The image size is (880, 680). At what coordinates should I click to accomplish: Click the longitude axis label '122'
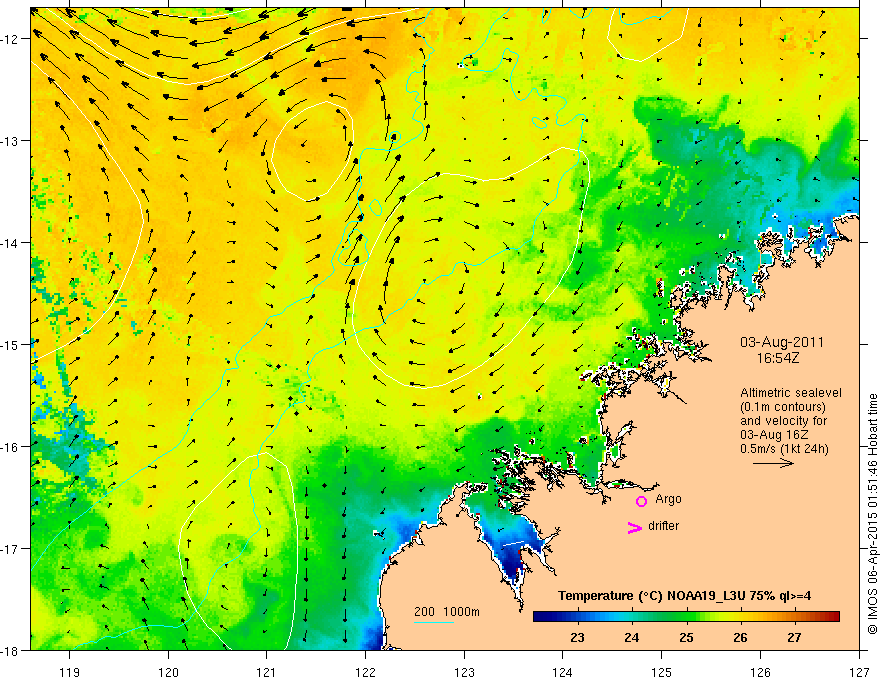365,673
